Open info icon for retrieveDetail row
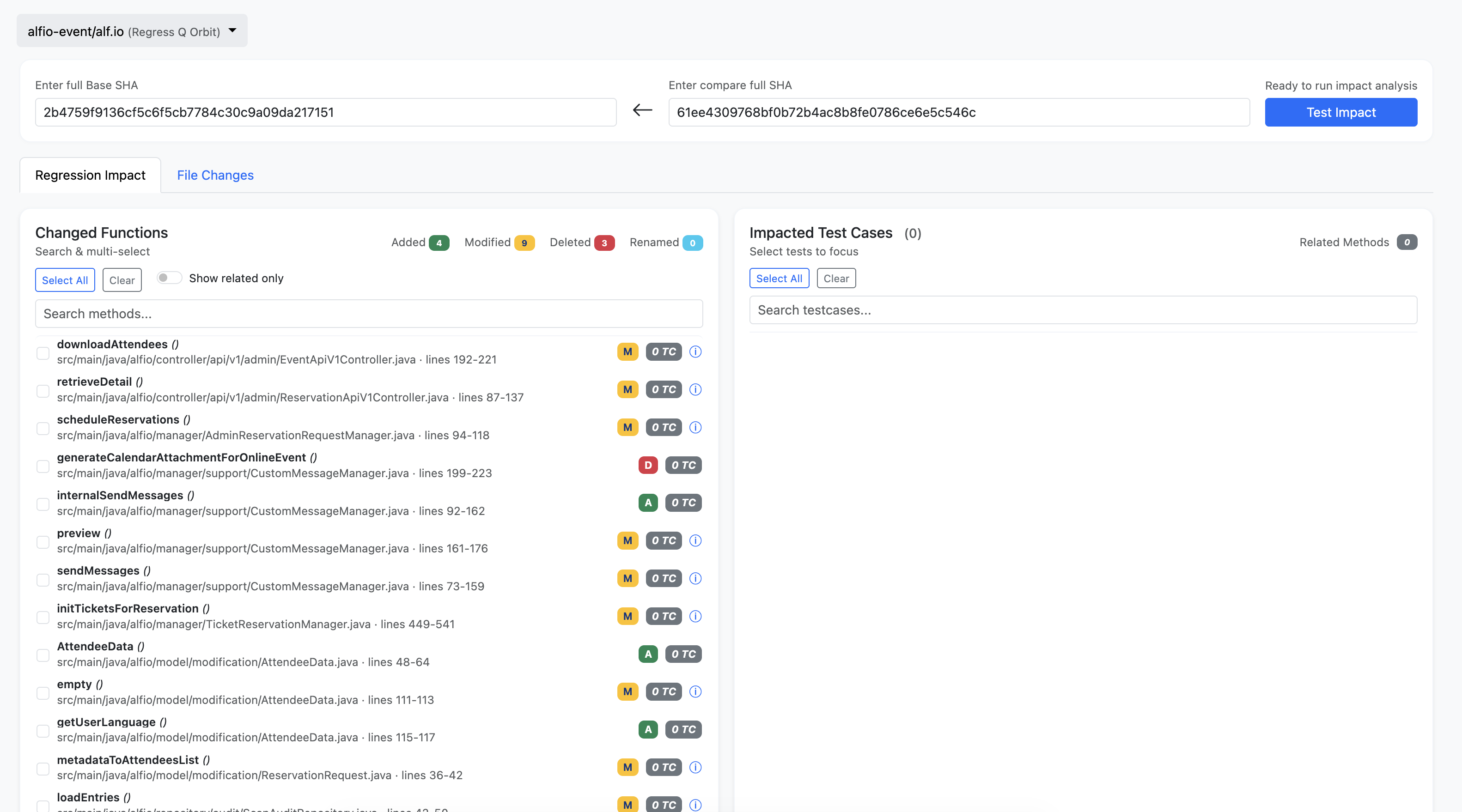This screenshot has width=1462, height=812. point(695,389)
